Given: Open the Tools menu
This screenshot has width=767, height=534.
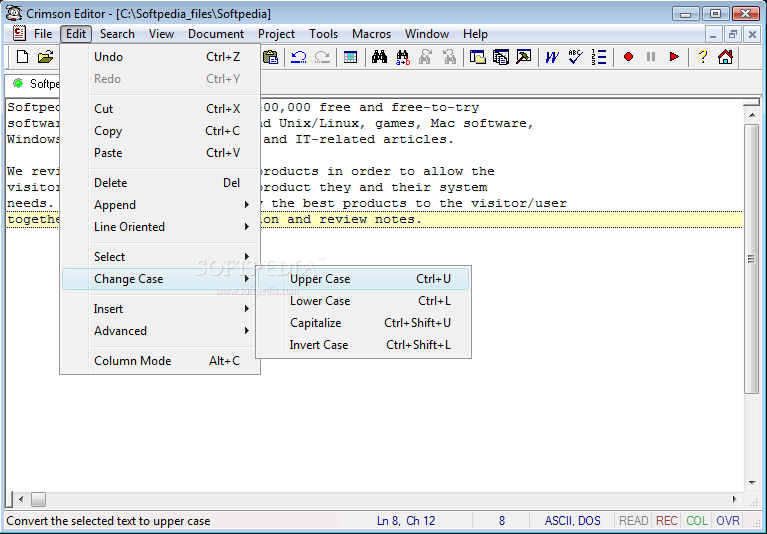Looking at the screenshot, I should pos(323,34).
